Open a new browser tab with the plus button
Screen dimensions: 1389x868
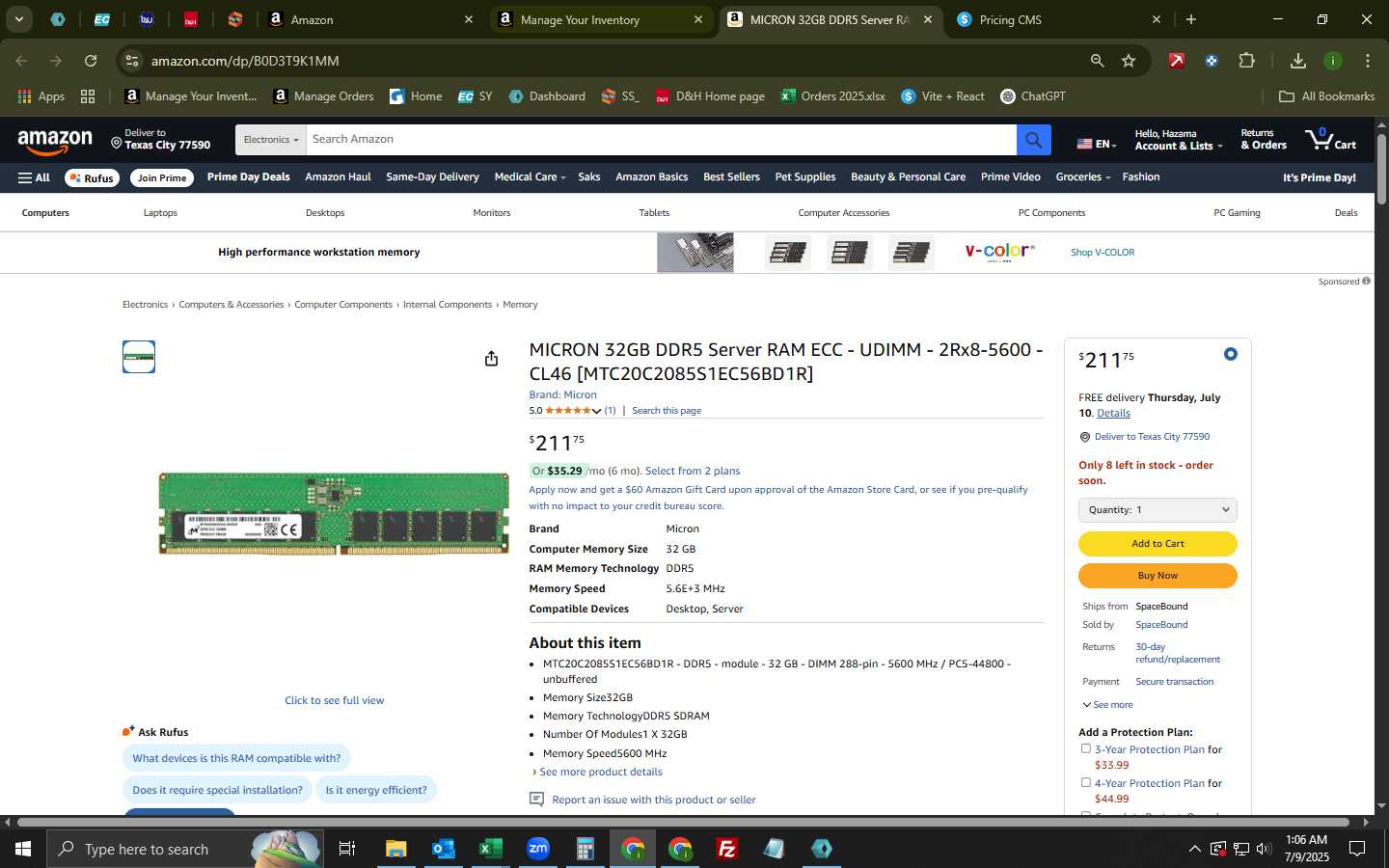[x=1191, y=19]
